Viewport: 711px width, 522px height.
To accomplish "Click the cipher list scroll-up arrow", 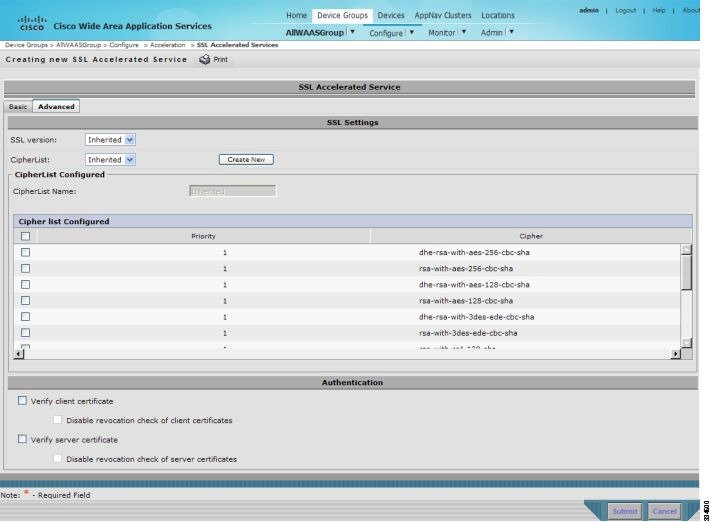I will (686, 249).
